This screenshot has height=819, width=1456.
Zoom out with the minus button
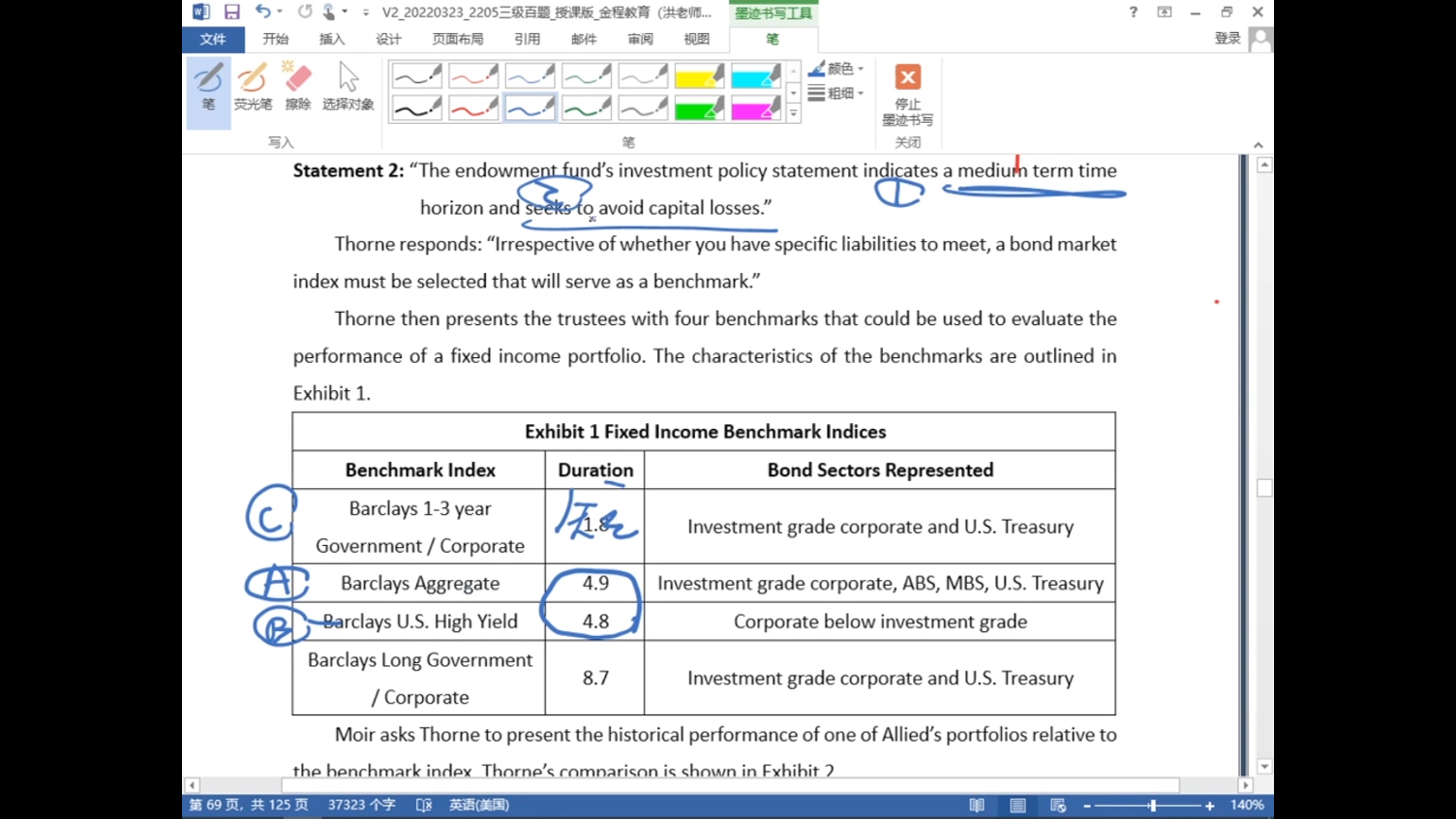[x=1087, y=805]
